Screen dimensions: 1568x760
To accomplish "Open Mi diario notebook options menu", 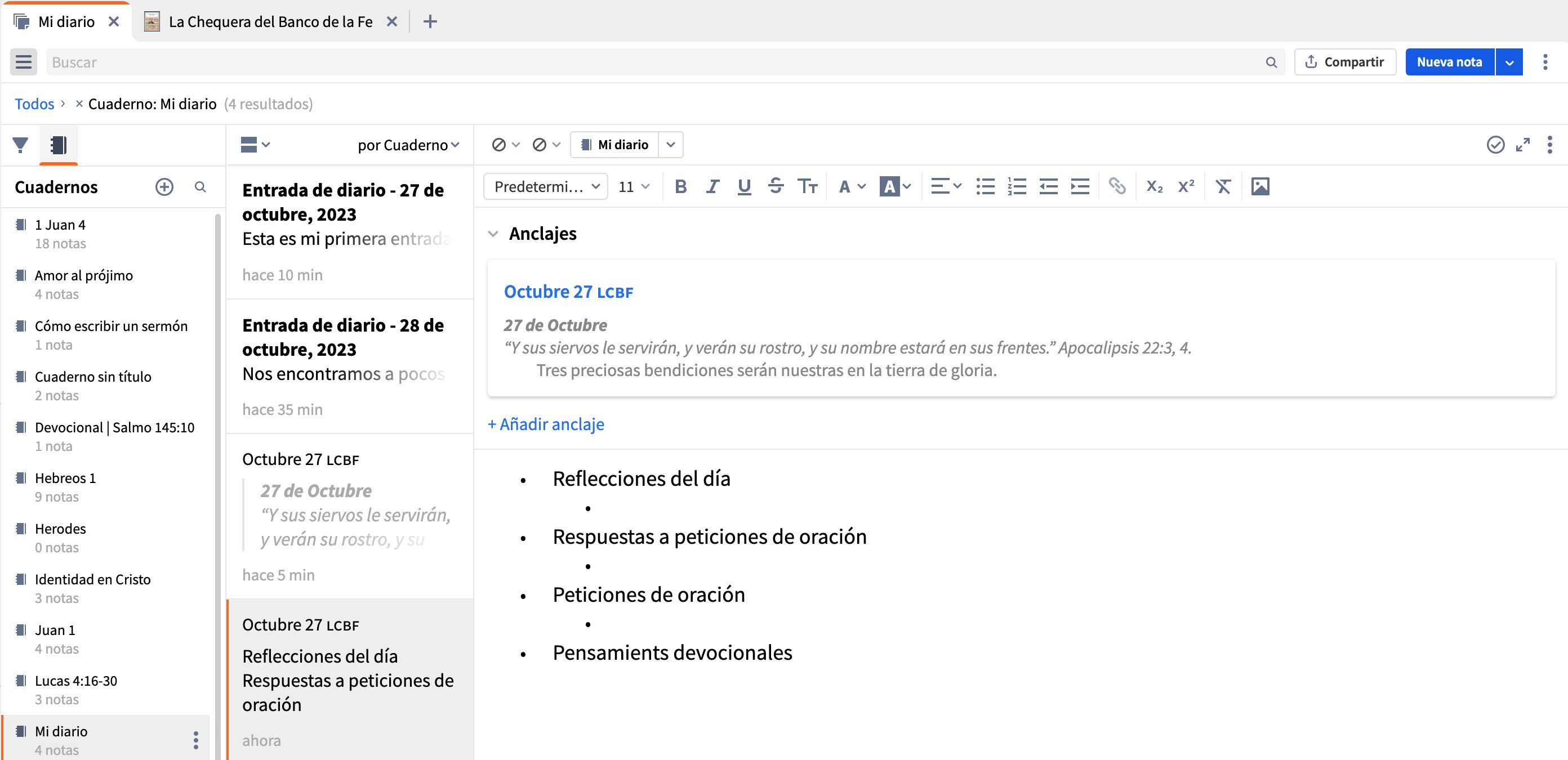I will pyautogui.click(x=195, y=740).
